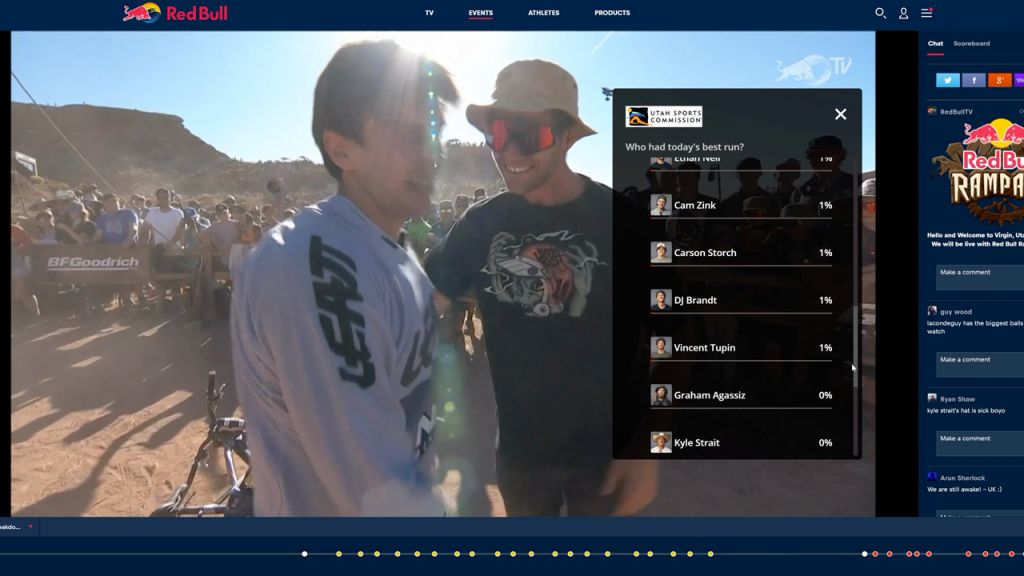Screen dimensions: 1024x576
Task: Open the Athletes menu item
Action: [543, 13]
